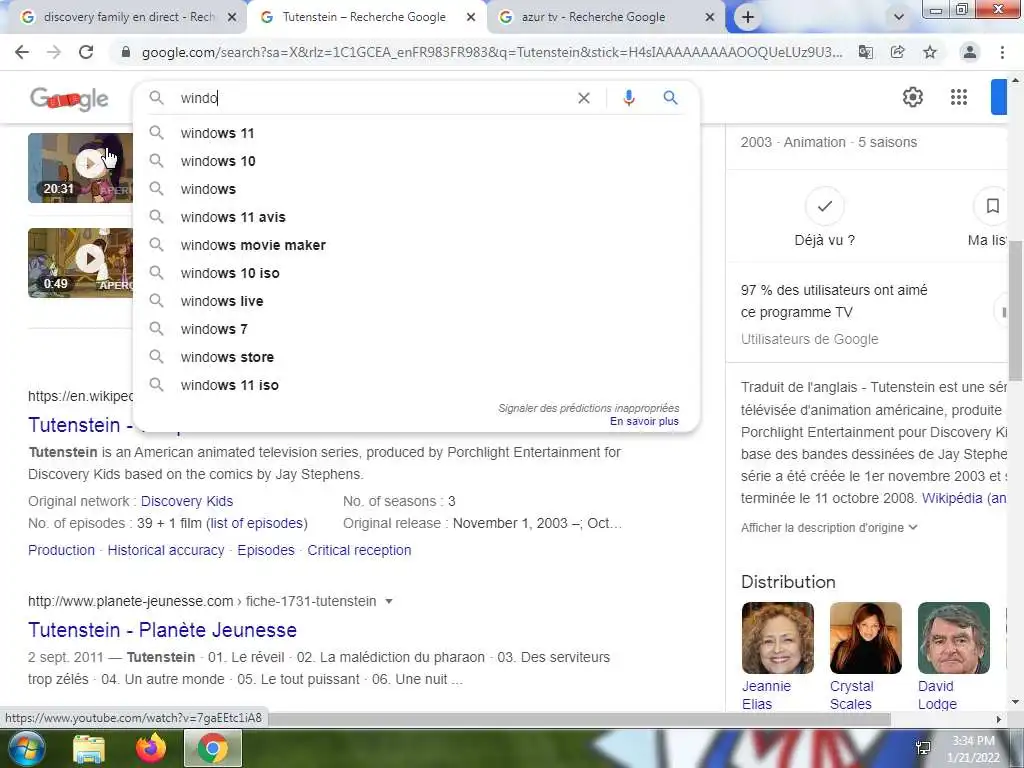This screenshot has height=768, width=1024.
Task: Submit search with the blue magnifier icon
Action: pos(670,98)
